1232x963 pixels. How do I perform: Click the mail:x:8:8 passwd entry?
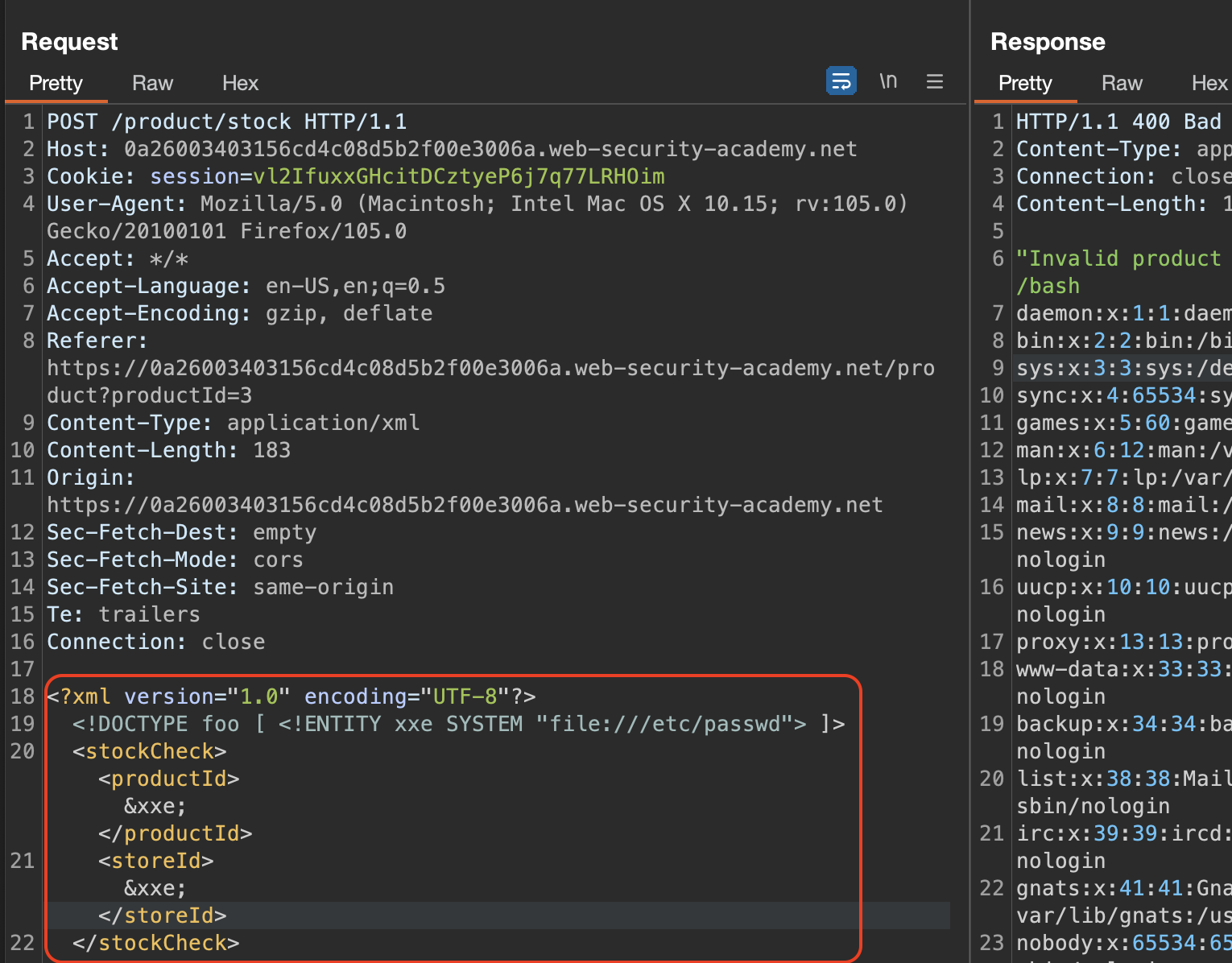(x=1124, y=506)
